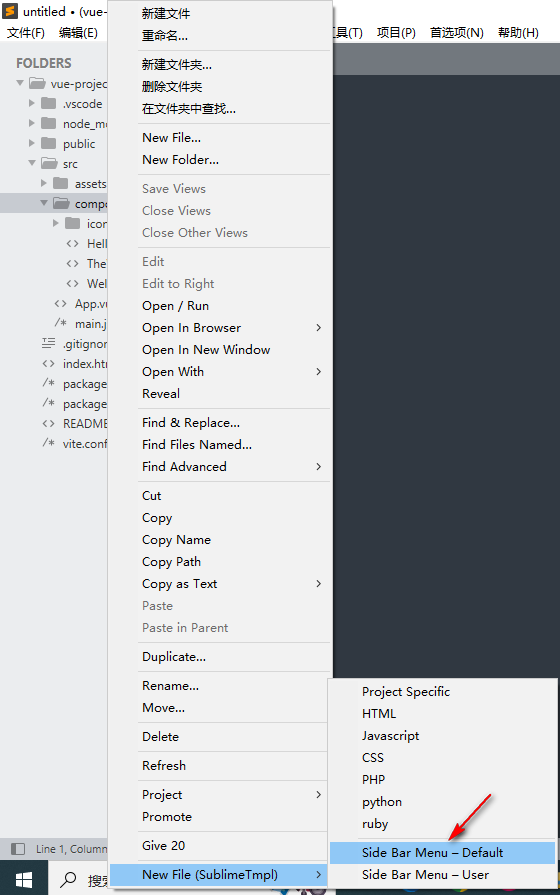Open the 首选项(N) menu

[x=457, y=33]
